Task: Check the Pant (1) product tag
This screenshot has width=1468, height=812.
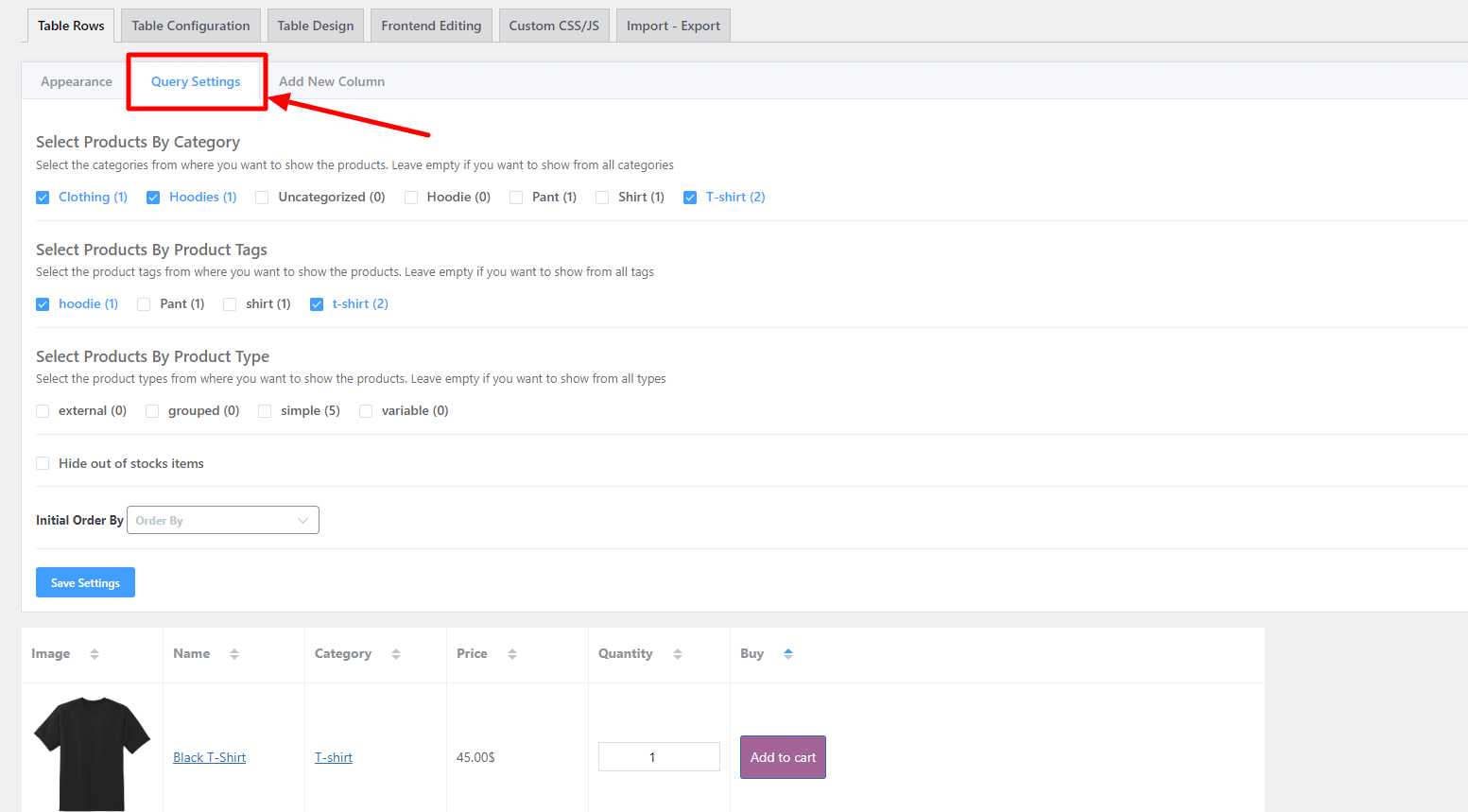Action: [144, 304]
